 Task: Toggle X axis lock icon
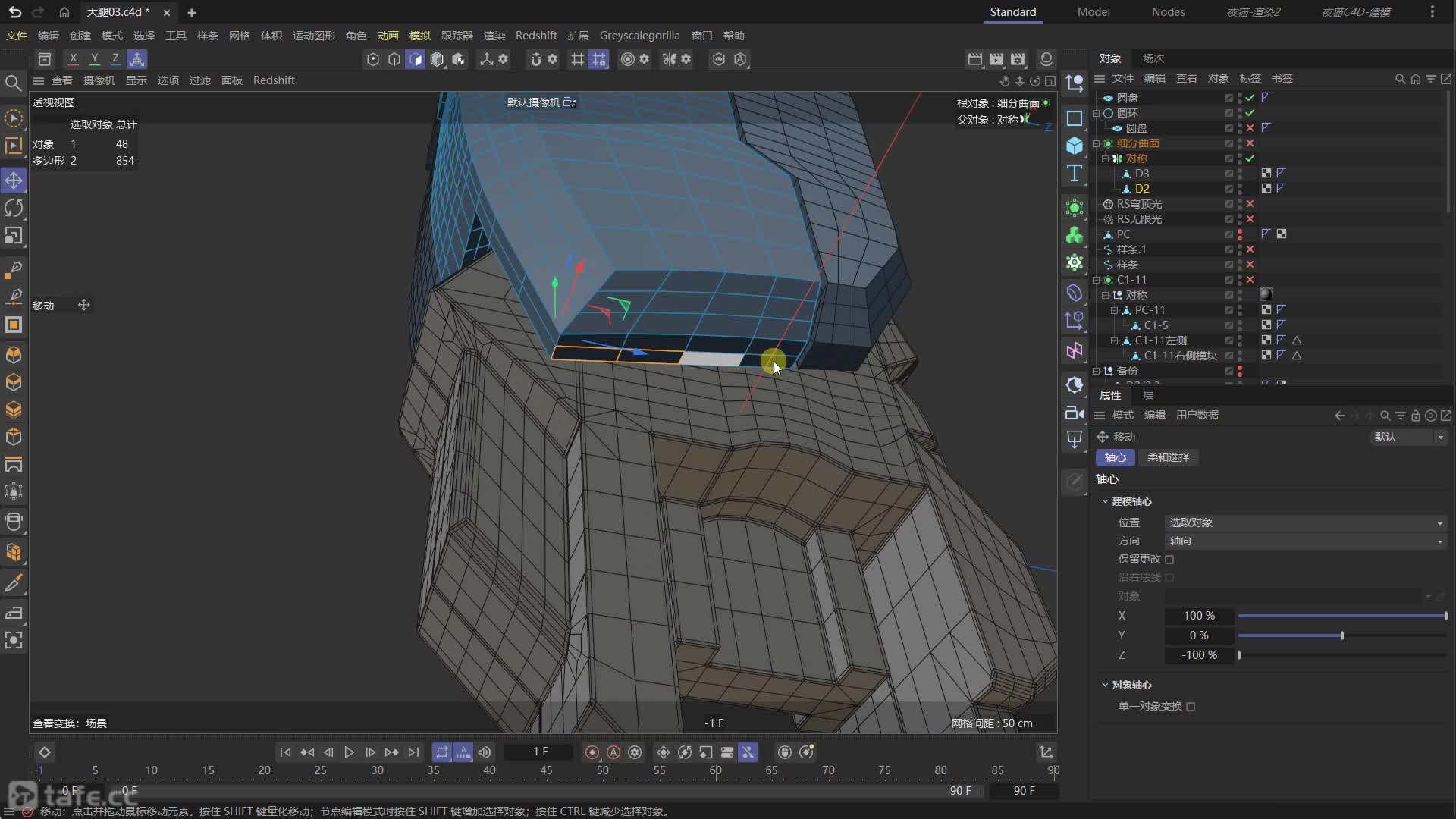point(73,58)
